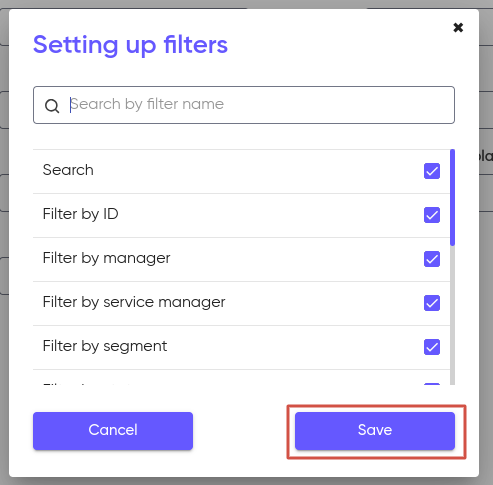Click the Filter by service manager label
This screenshot has width=493, height=485.
click(x=134, y=302)
